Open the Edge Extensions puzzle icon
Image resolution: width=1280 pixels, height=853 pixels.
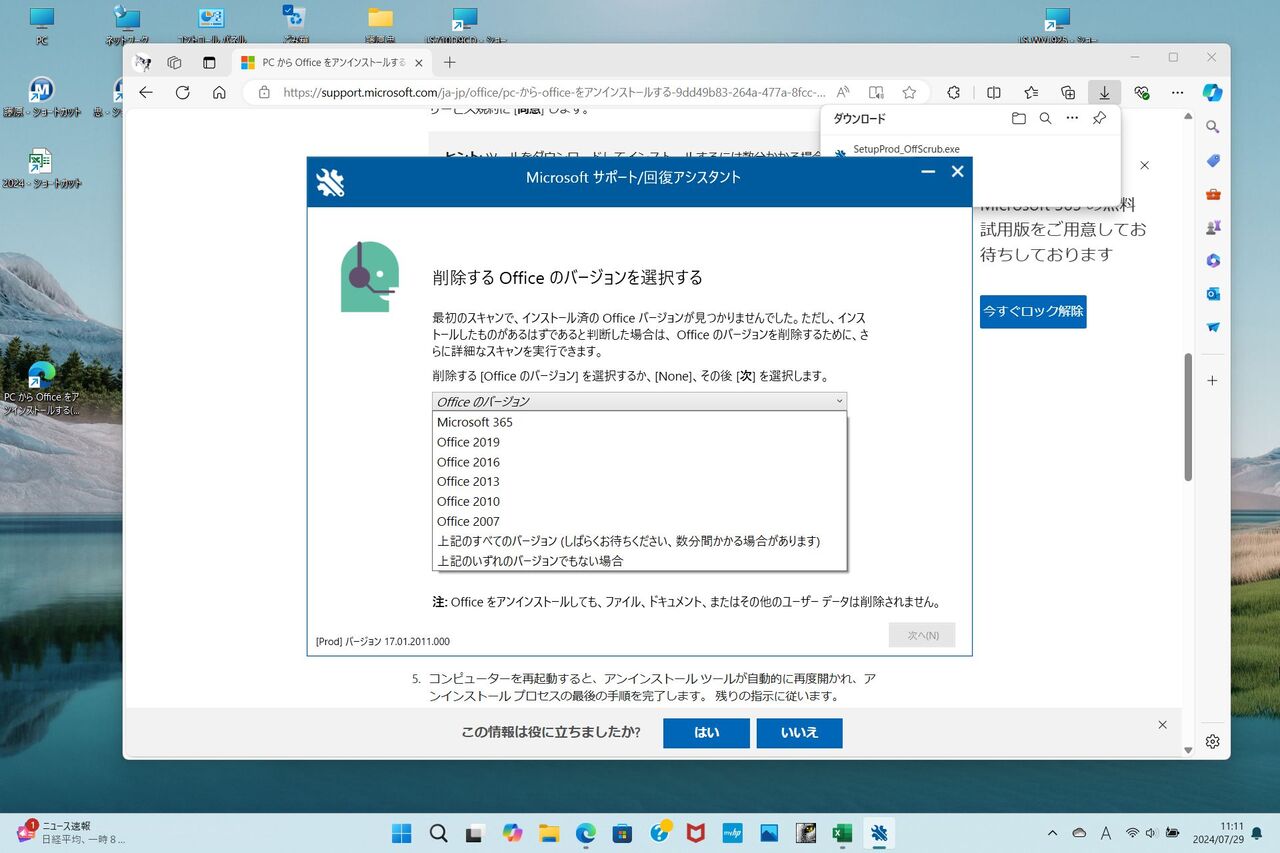(x=953, y=92)
